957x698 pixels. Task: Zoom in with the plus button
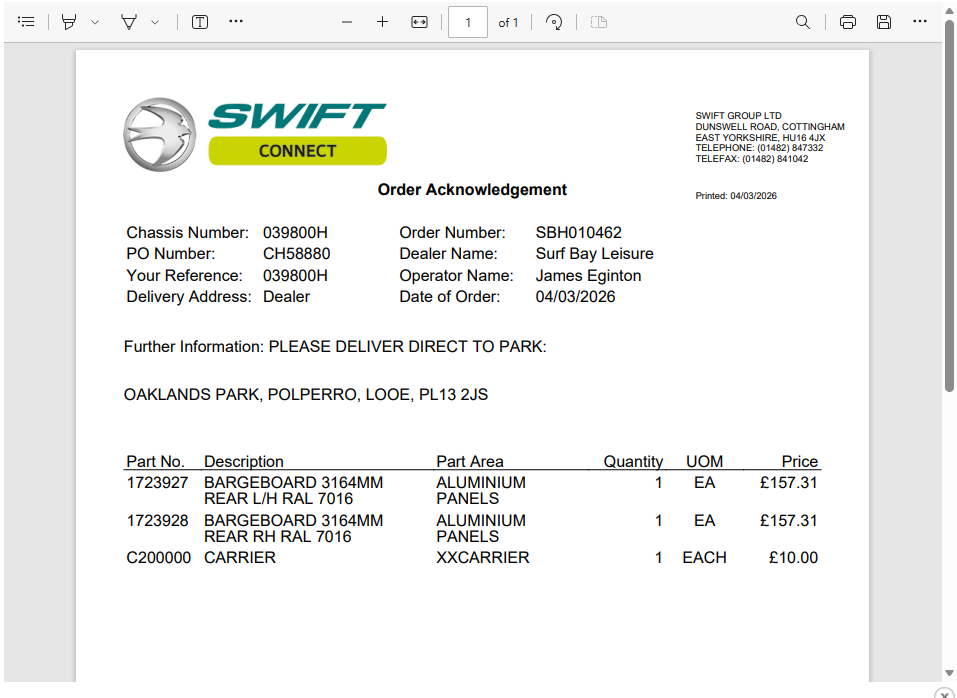tap(382, 22)
